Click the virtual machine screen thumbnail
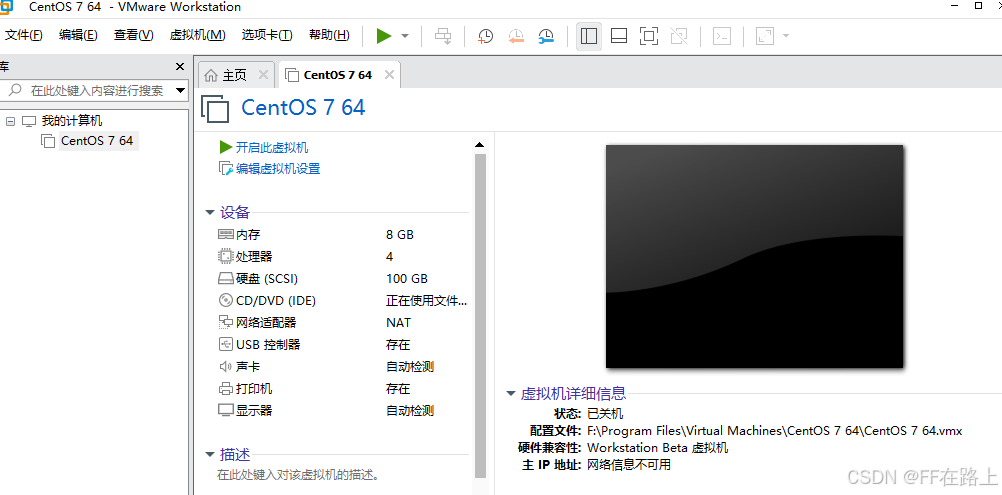Screen dimensions: 1002x495 [755, 257]
